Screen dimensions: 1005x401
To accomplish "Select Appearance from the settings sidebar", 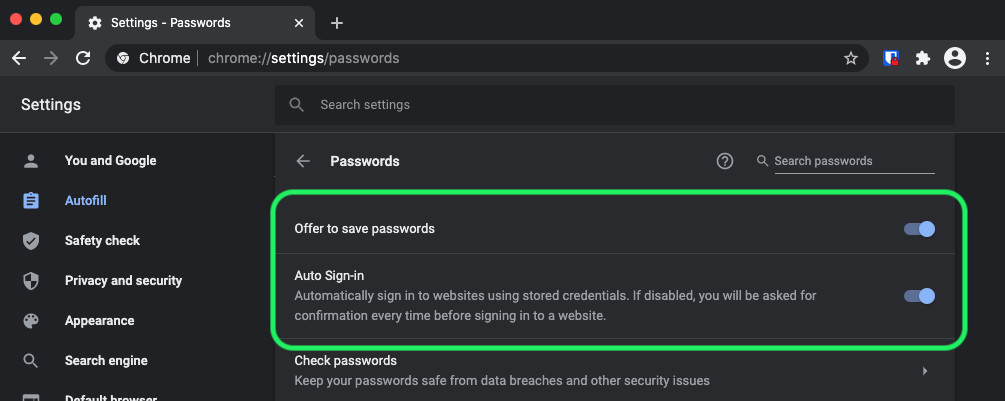I will (99, 321).
